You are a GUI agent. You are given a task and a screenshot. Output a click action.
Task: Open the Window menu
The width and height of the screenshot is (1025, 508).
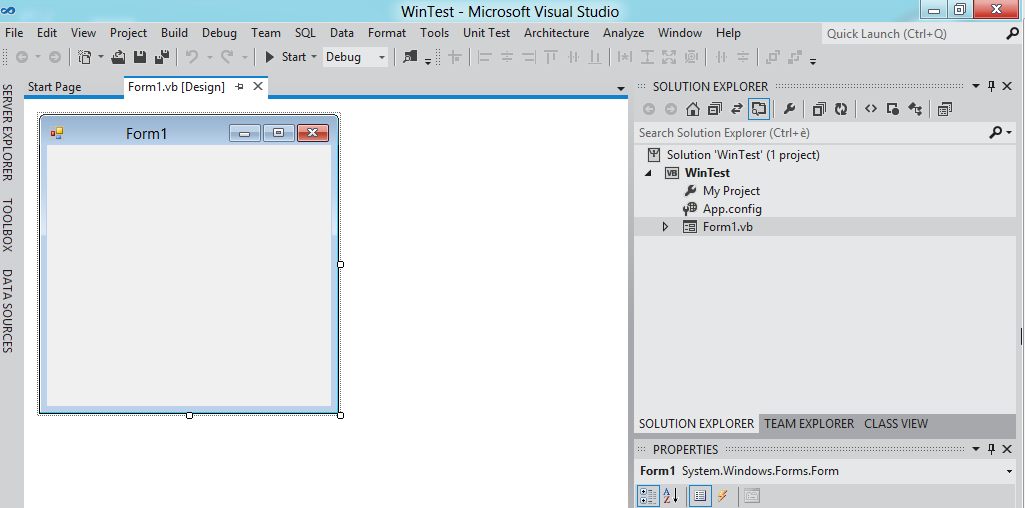point(680,33)
